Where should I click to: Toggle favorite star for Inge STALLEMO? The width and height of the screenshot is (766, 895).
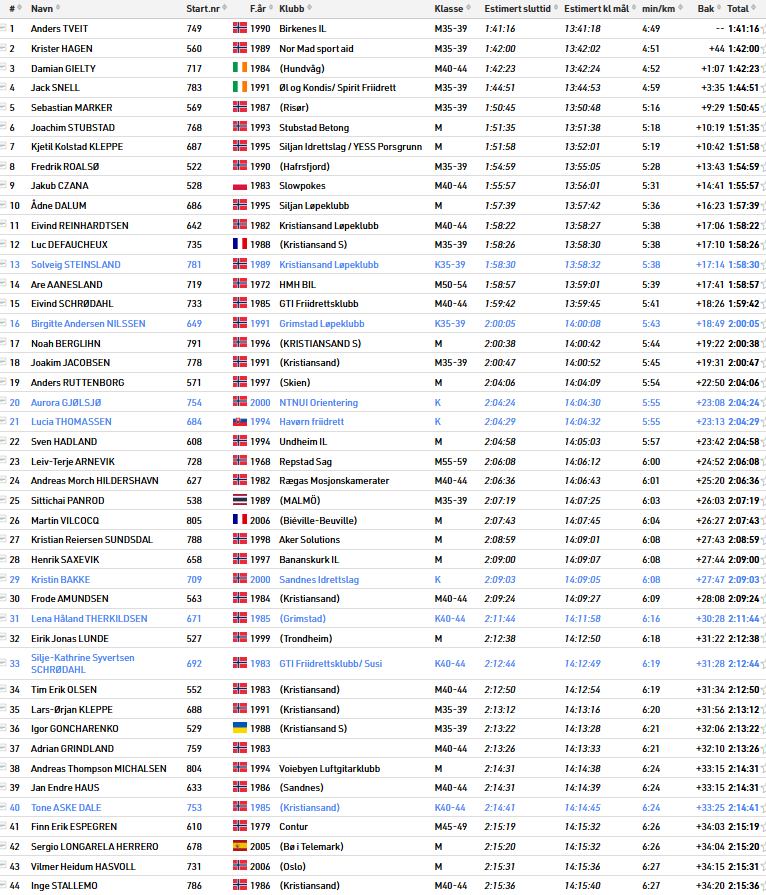point(761,886)
